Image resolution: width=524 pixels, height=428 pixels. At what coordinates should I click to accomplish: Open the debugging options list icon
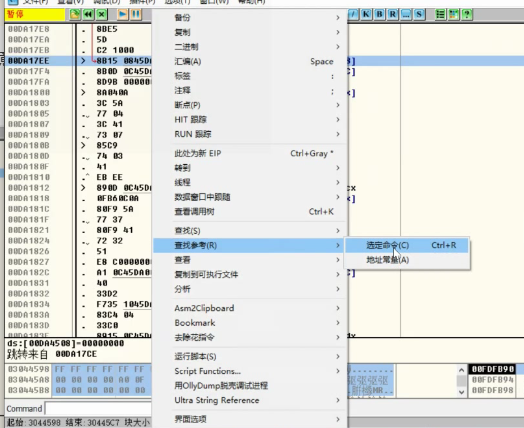pyautogui.click(x=440, y=14)
